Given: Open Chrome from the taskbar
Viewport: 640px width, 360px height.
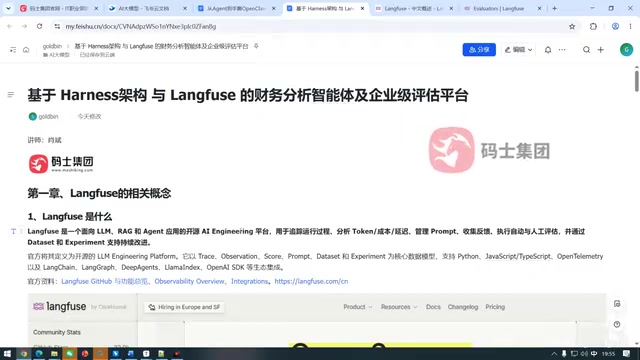Looking at the screenshot, I should pyautogui.click(x=24, y=353).
